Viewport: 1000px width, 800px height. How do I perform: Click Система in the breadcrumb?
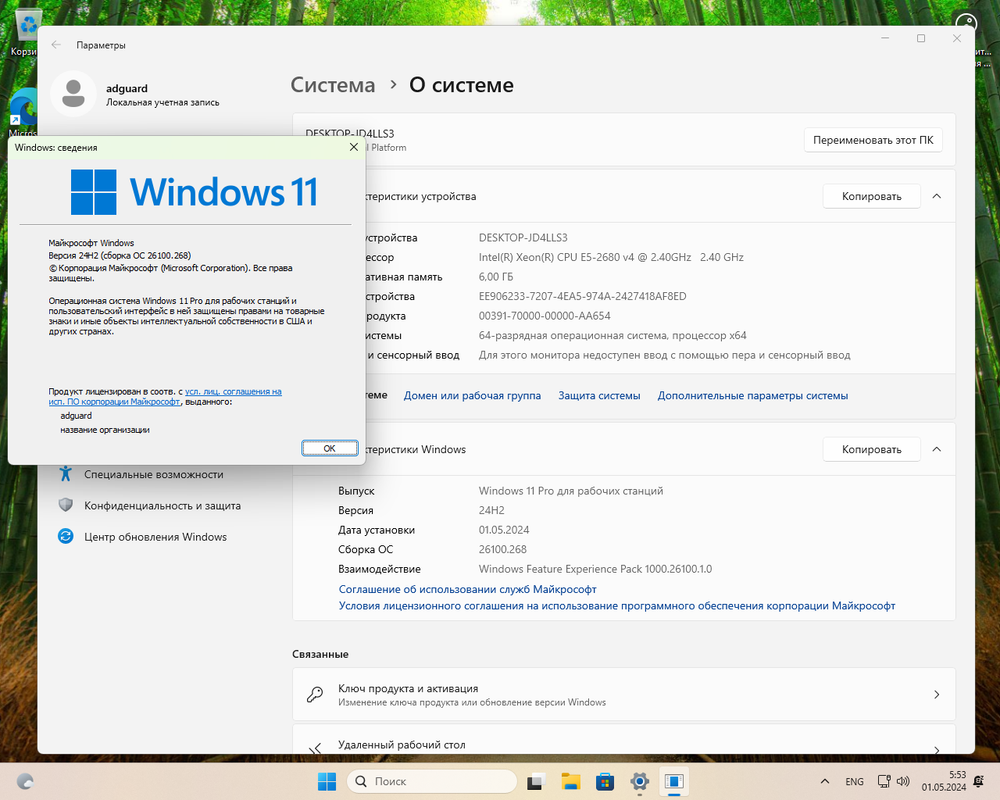[x=333, y=85]
